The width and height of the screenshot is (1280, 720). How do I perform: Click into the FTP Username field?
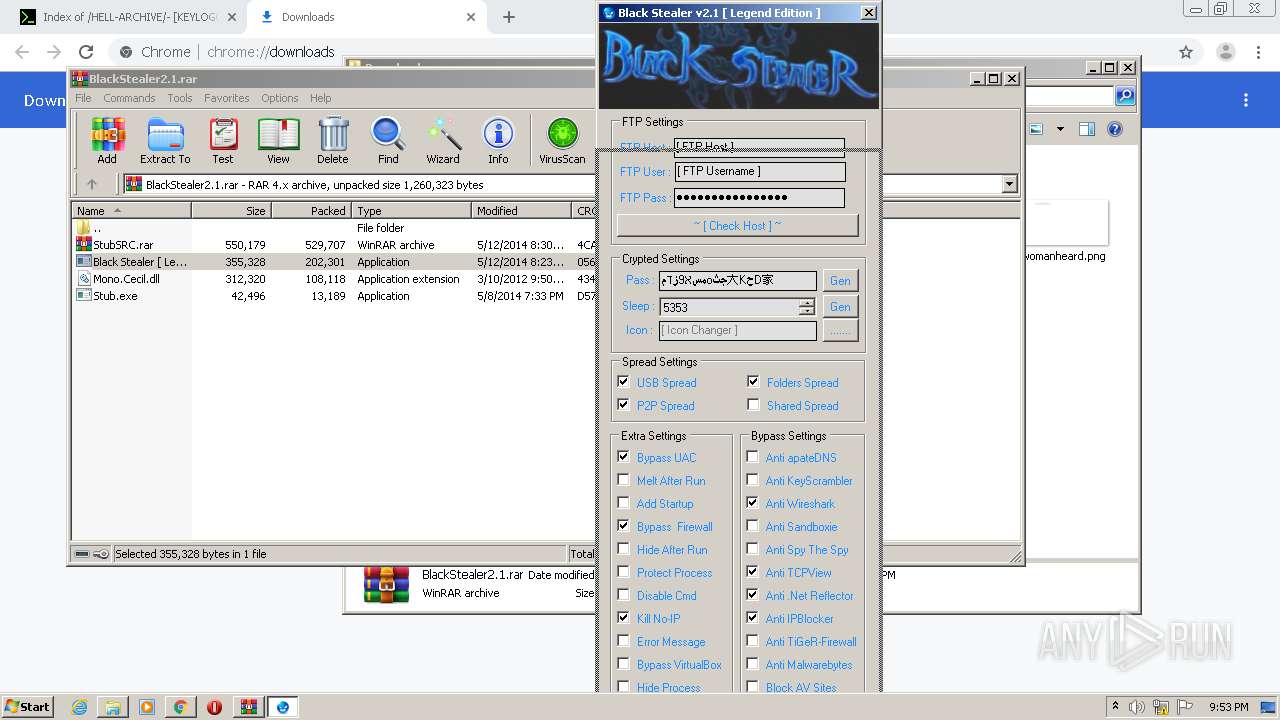tap(759, 171)
